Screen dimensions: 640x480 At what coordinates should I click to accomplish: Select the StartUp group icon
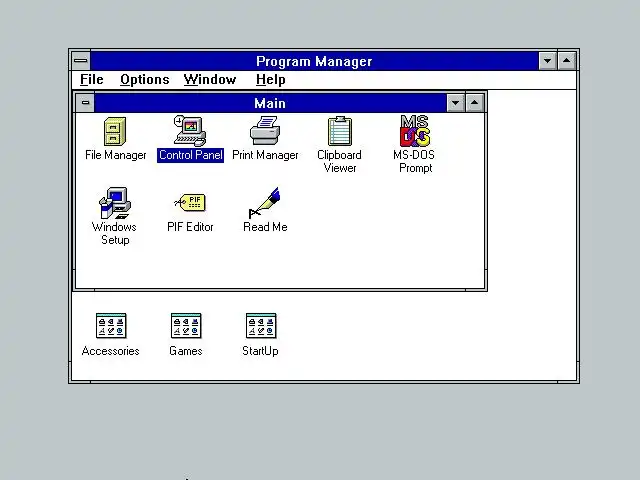261,326
